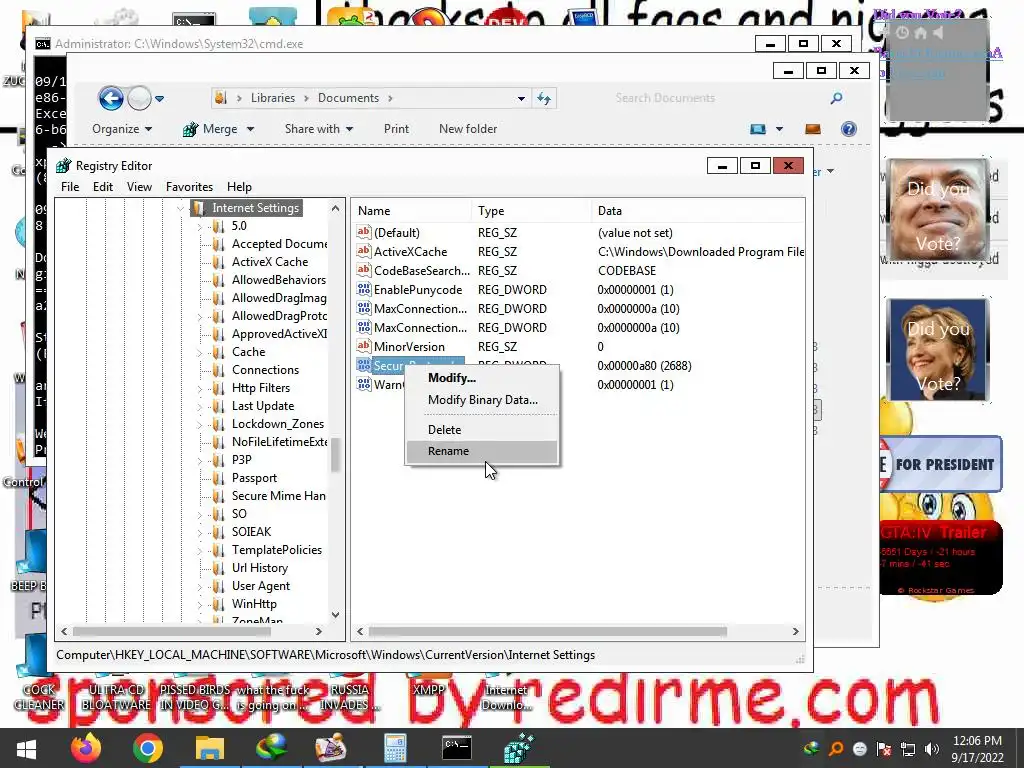Select the Passport key folder icon
The height and width of the screenshot is (768, 1024).
click(x=218, y=478)
